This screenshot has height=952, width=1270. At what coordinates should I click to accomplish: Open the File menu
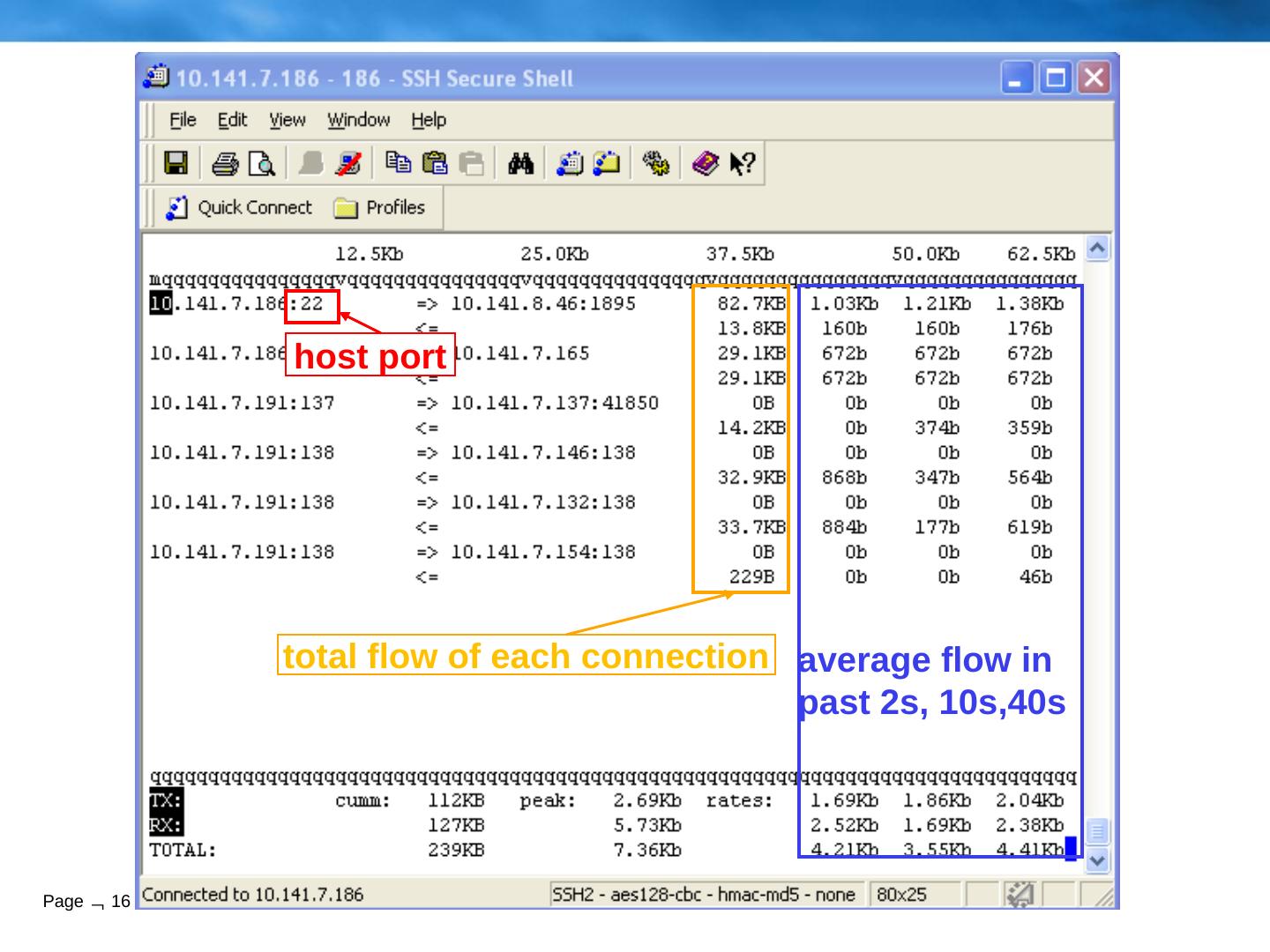[183, 120]
